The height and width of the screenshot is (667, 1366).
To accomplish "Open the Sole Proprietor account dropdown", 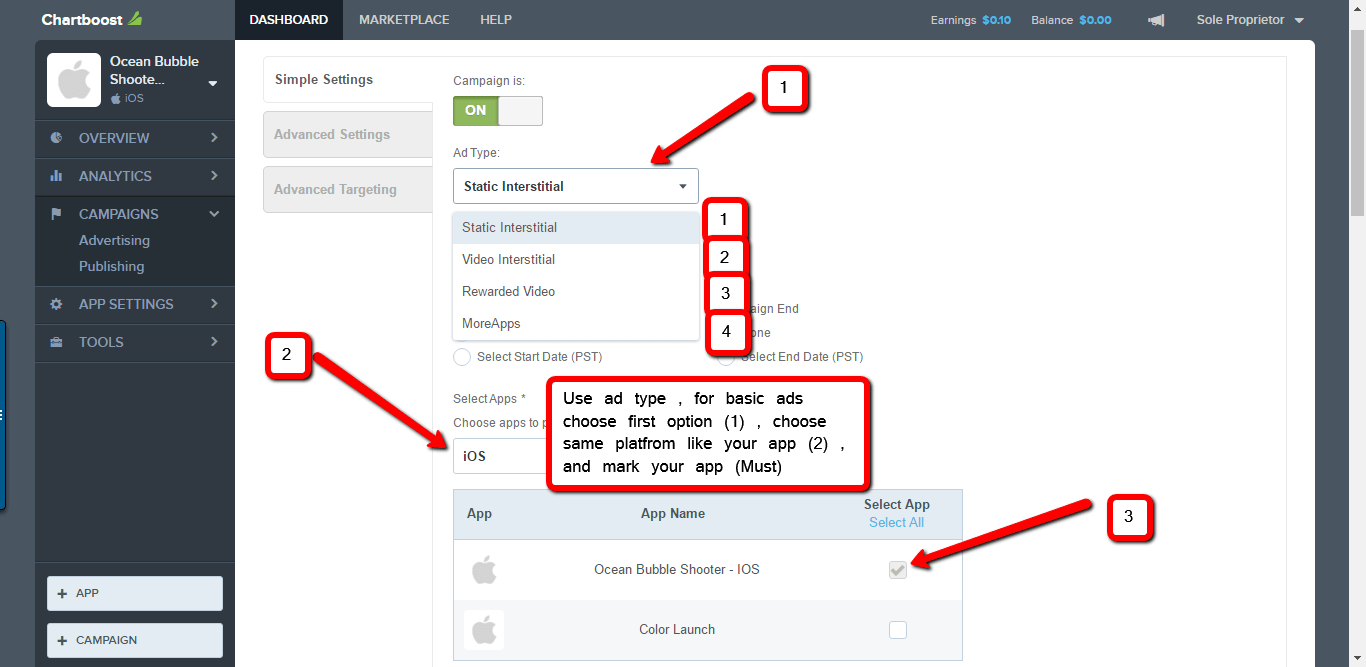I will coord(1250,20).
